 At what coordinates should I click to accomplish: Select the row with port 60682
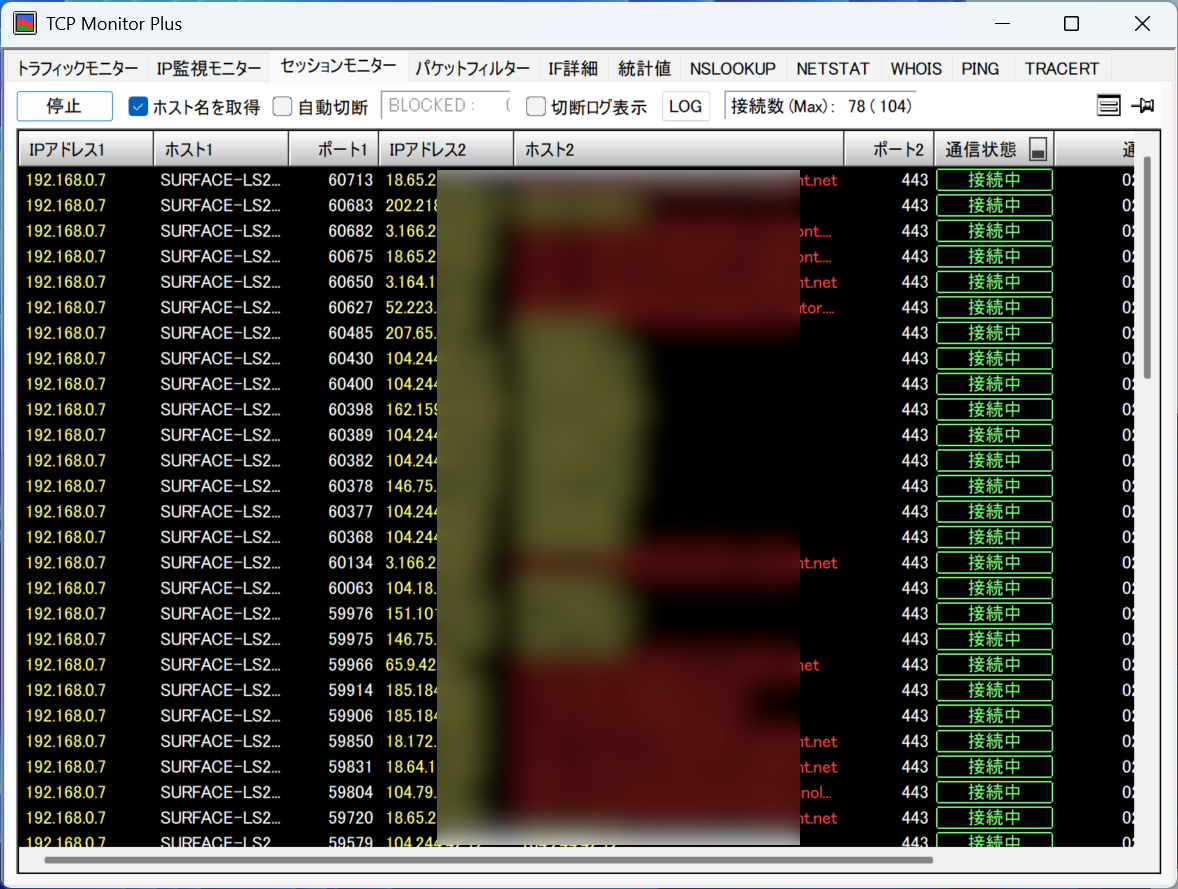point(576,231)
